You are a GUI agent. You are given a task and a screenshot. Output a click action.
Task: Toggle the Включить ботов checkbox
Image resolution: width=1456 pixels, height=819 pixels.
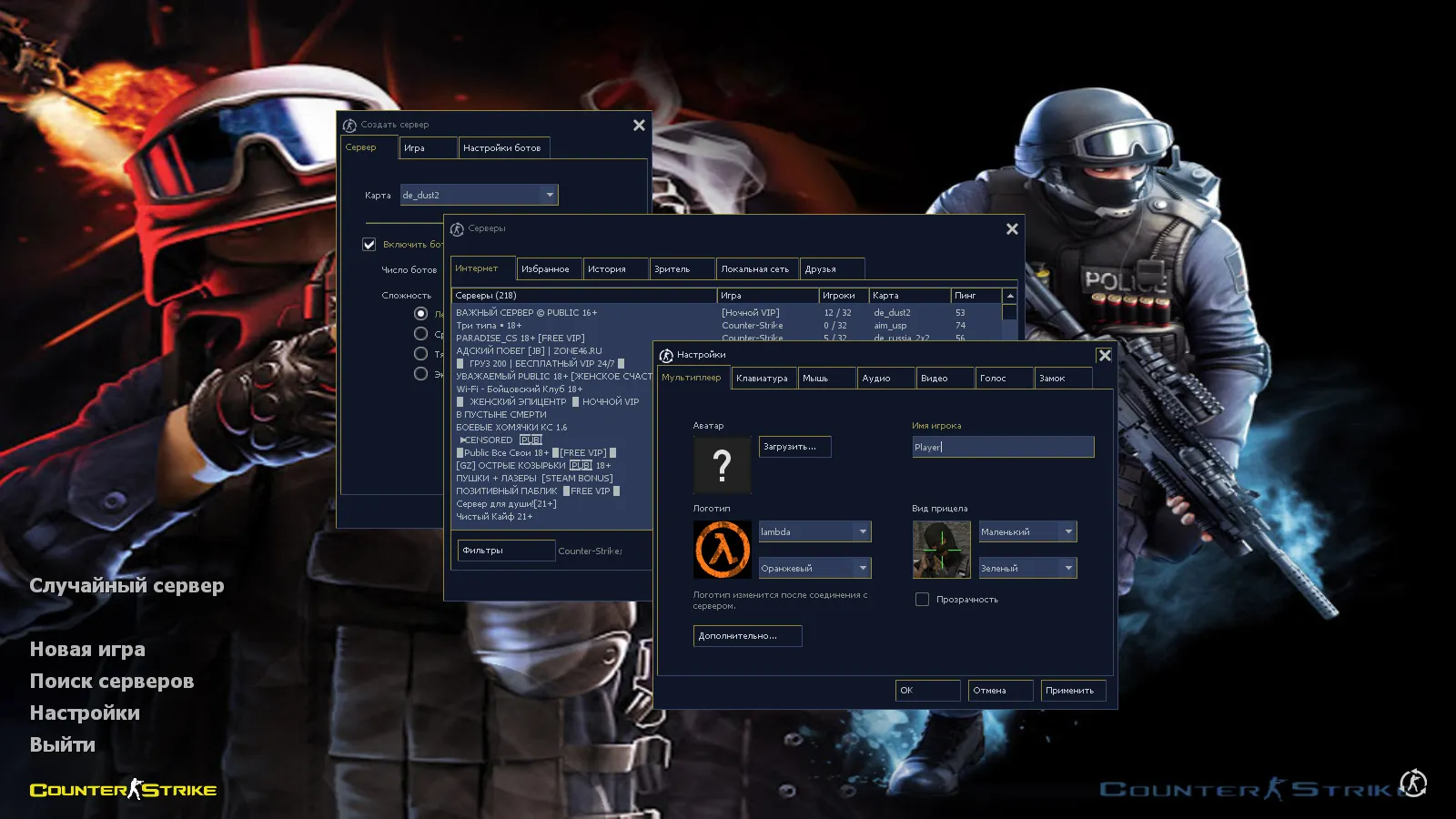[x=369, y=244]
